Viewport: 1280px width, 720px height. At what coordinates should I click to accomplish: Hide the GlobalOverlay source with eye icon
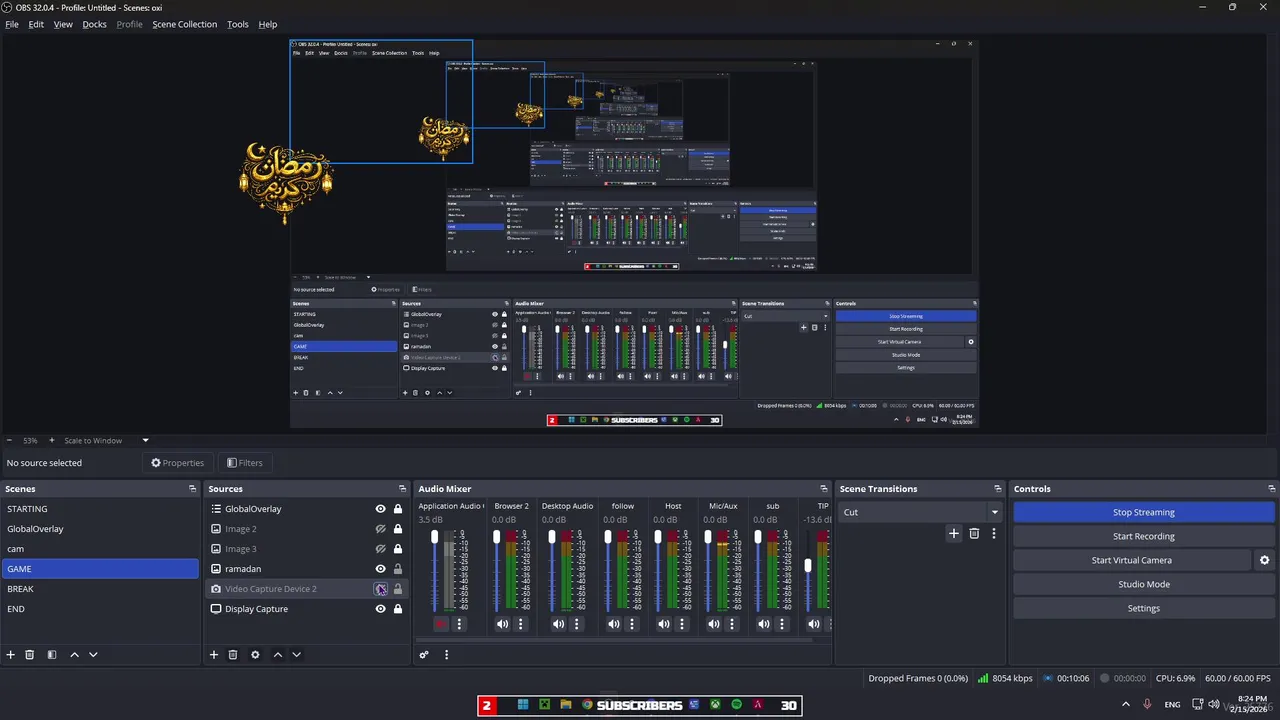[x=380, y=509]
